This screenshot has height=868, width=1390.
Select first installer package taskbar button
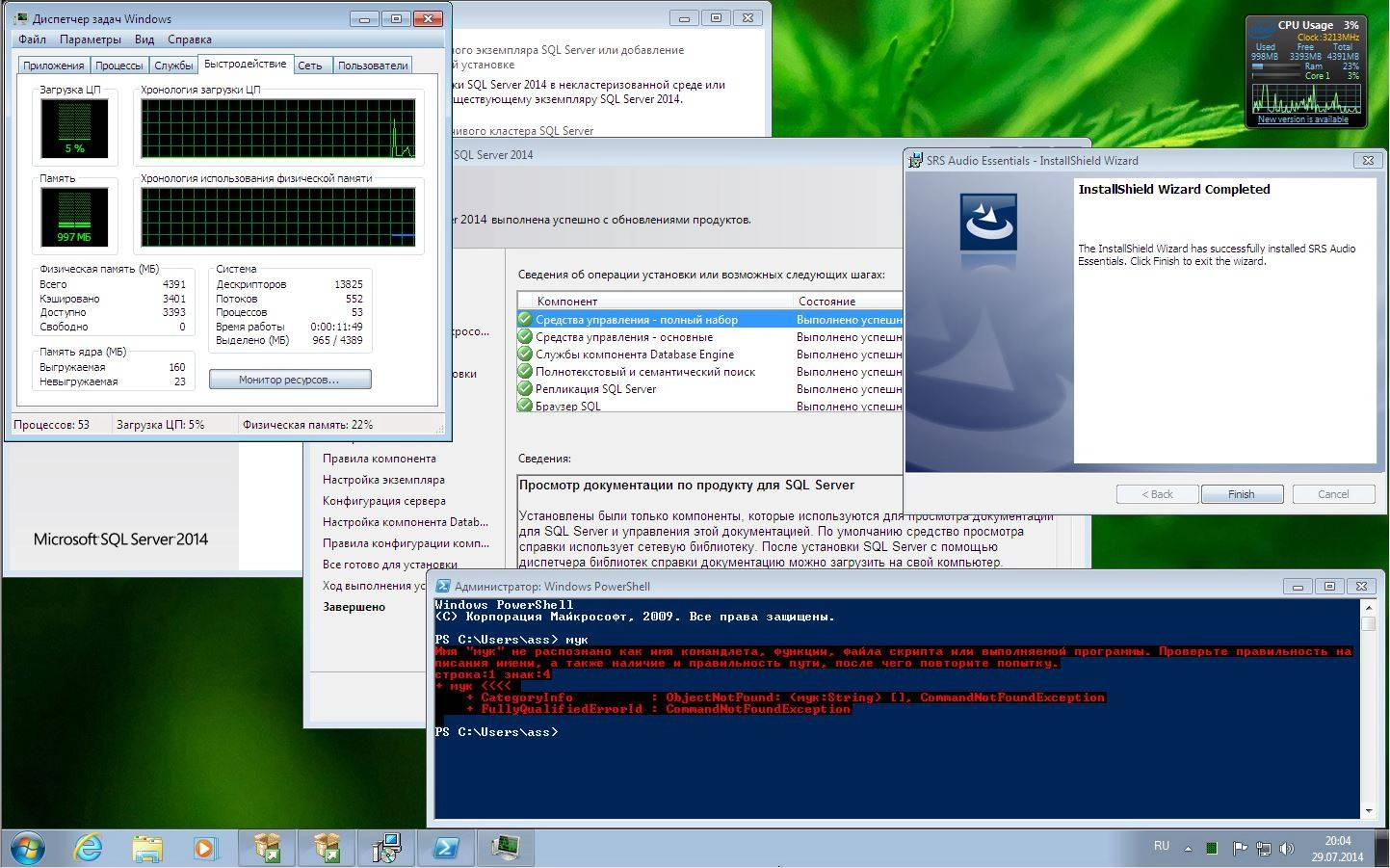click(267, 848)
